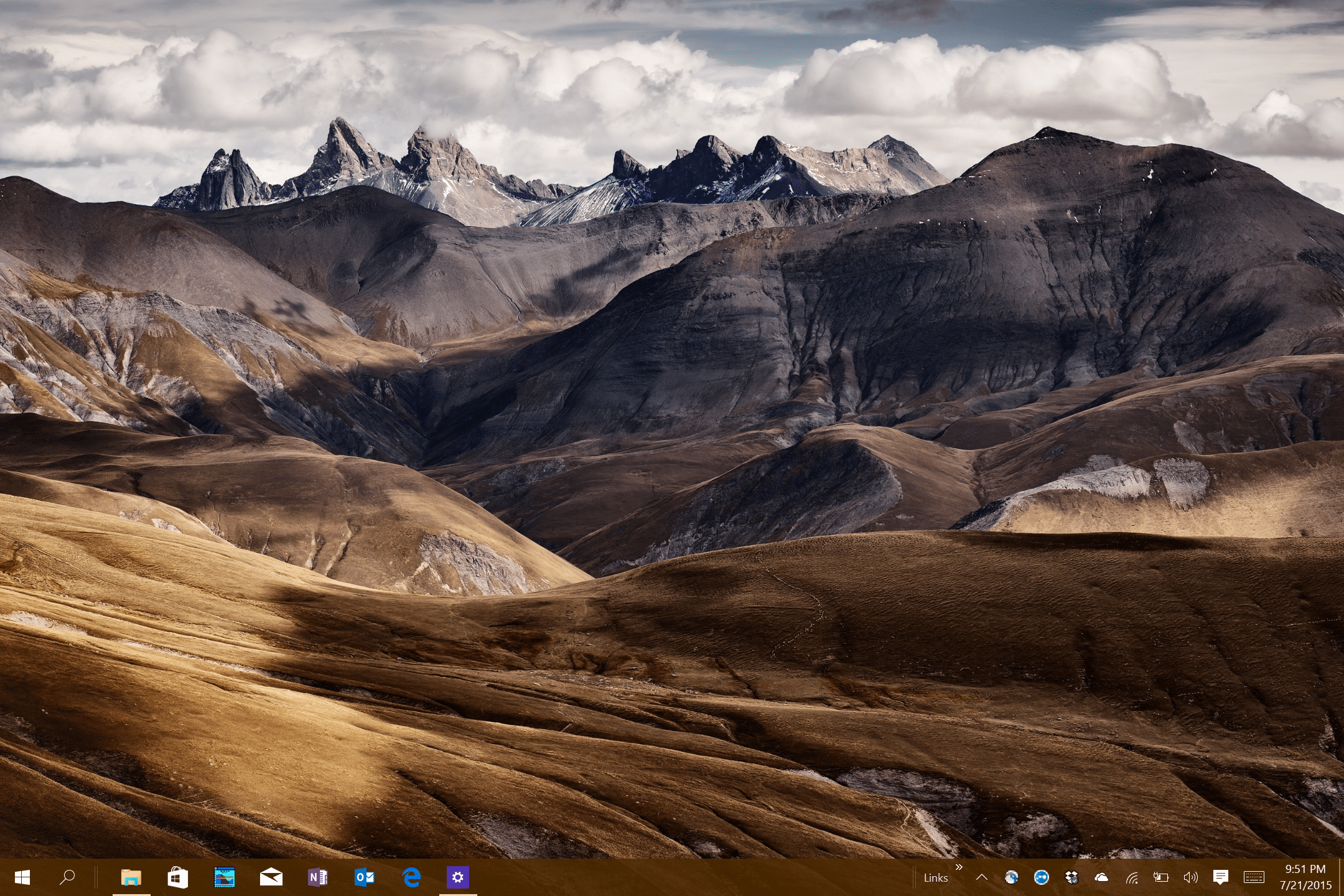Image resolution: width=1344 pixels, height=896 pixels.
Task: Show the touch keyboard
Action: pyautogui.click(x=1254, y=877)
